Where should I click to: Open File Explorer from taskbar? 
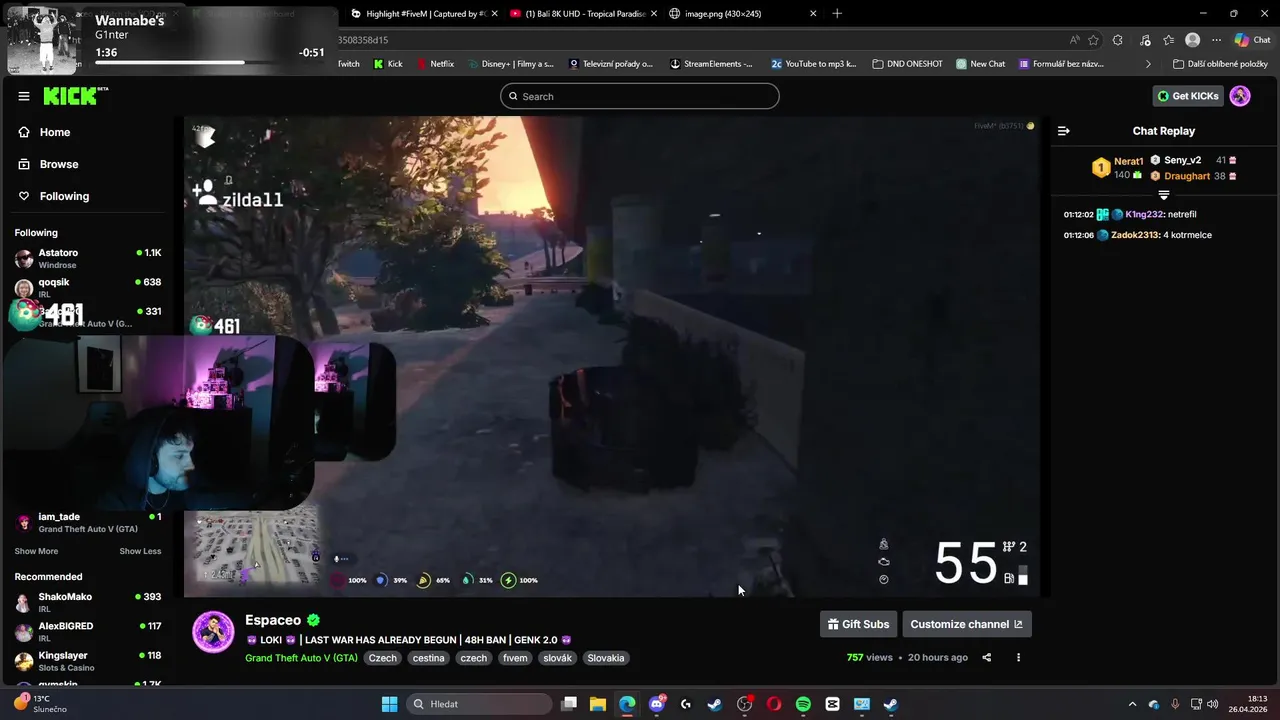[x=598, y=704]
